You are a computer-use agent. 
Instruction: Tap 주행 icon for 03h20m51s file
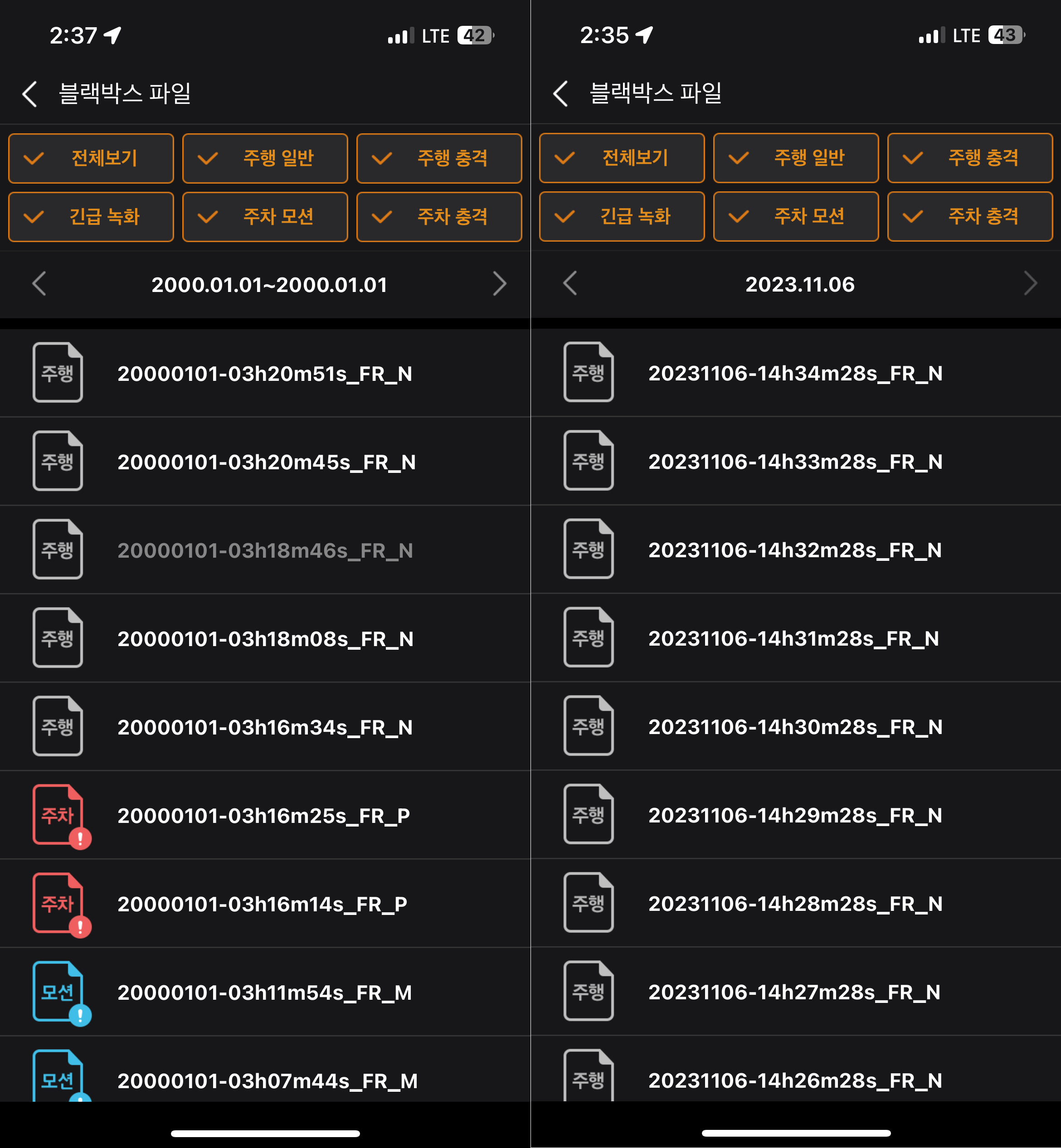click(58, 373)
